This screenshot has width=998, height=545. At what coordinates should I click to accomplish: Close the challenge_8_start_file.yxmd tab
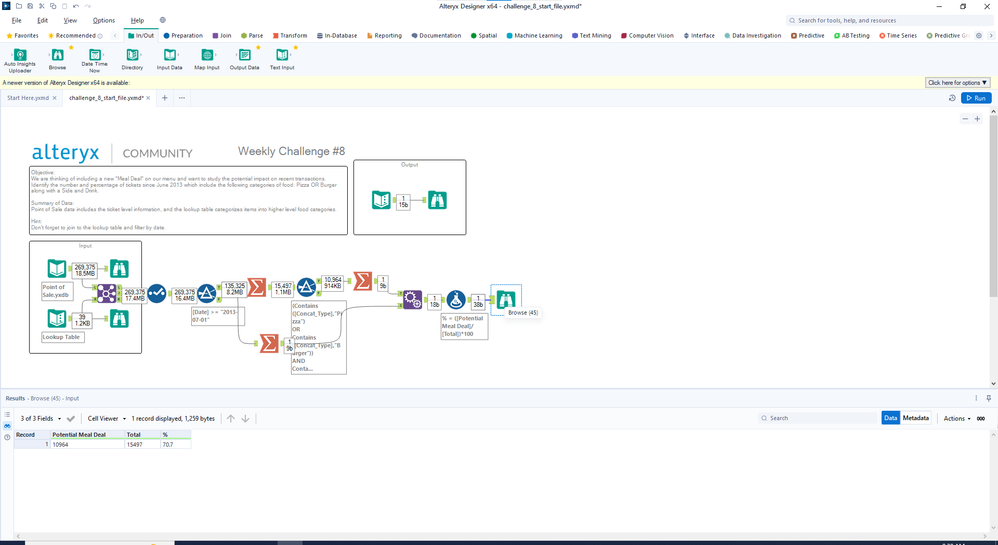(148, 98)
